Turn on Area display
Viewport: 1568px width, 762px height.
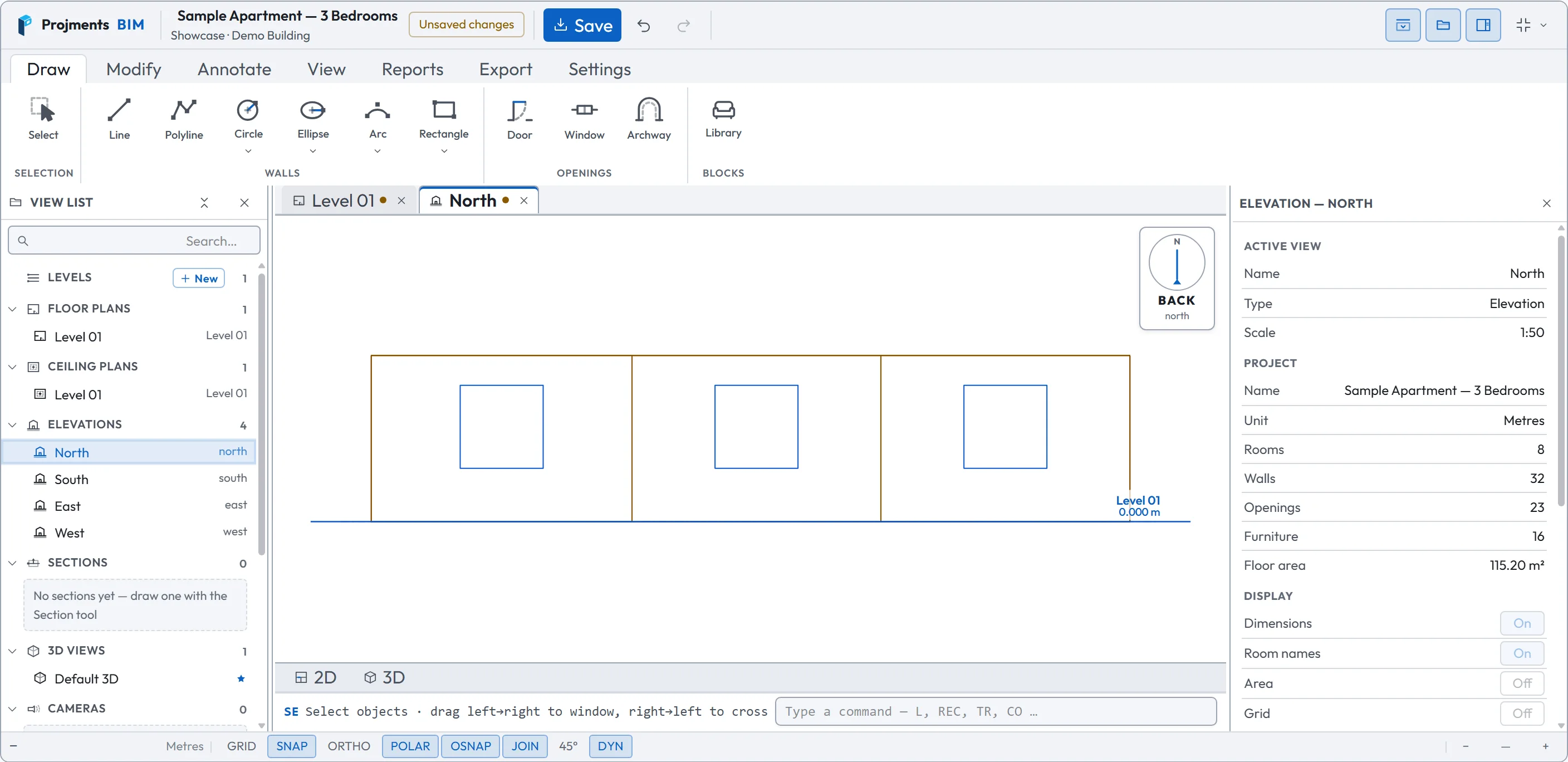click(1521, 683)
